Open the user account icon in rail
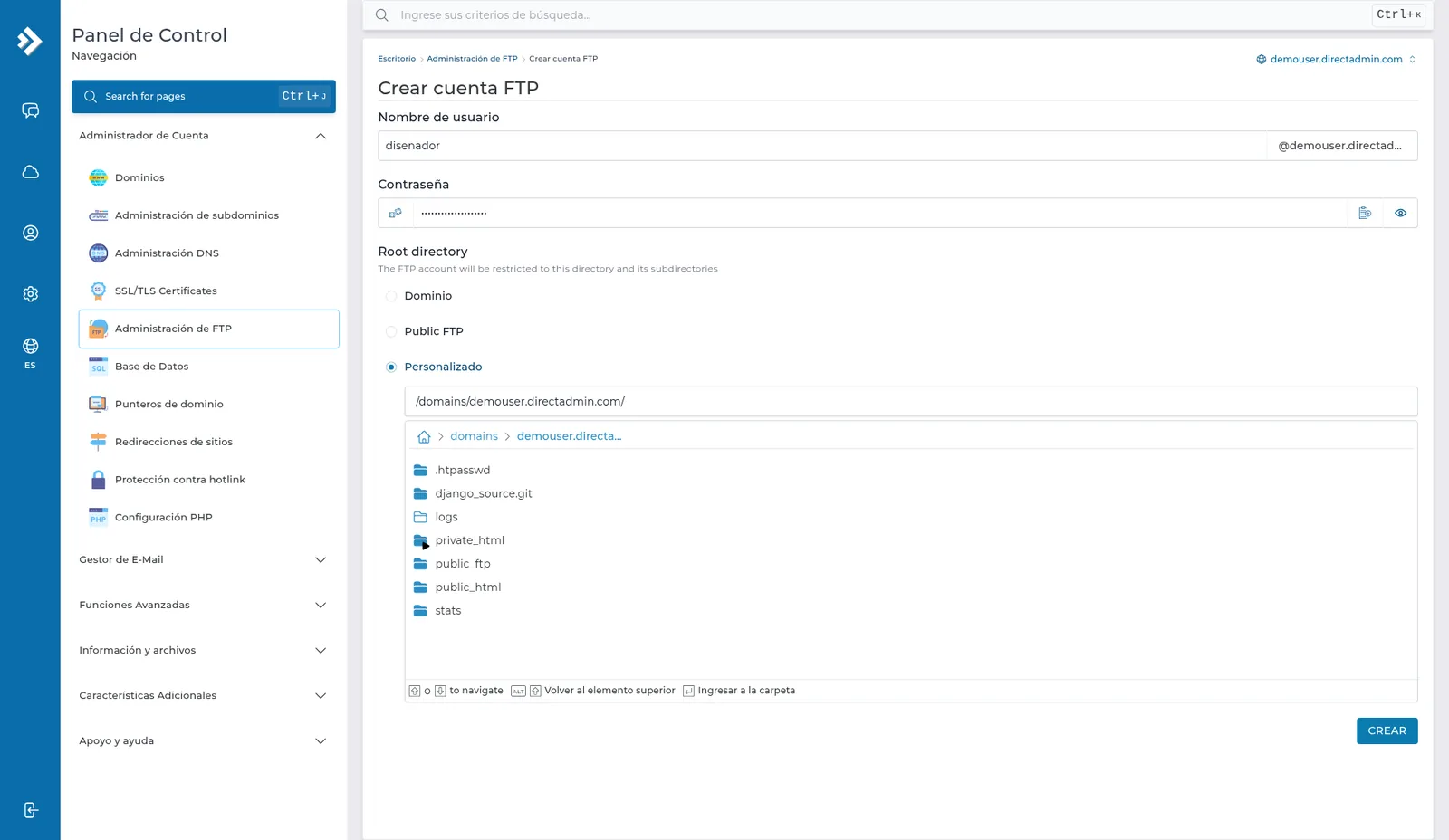 (30, 233)
